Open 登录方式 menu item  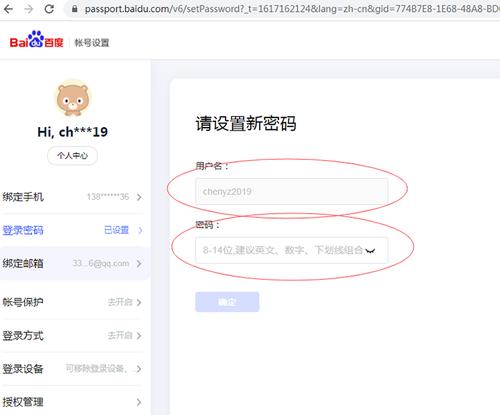click(23, 335)
